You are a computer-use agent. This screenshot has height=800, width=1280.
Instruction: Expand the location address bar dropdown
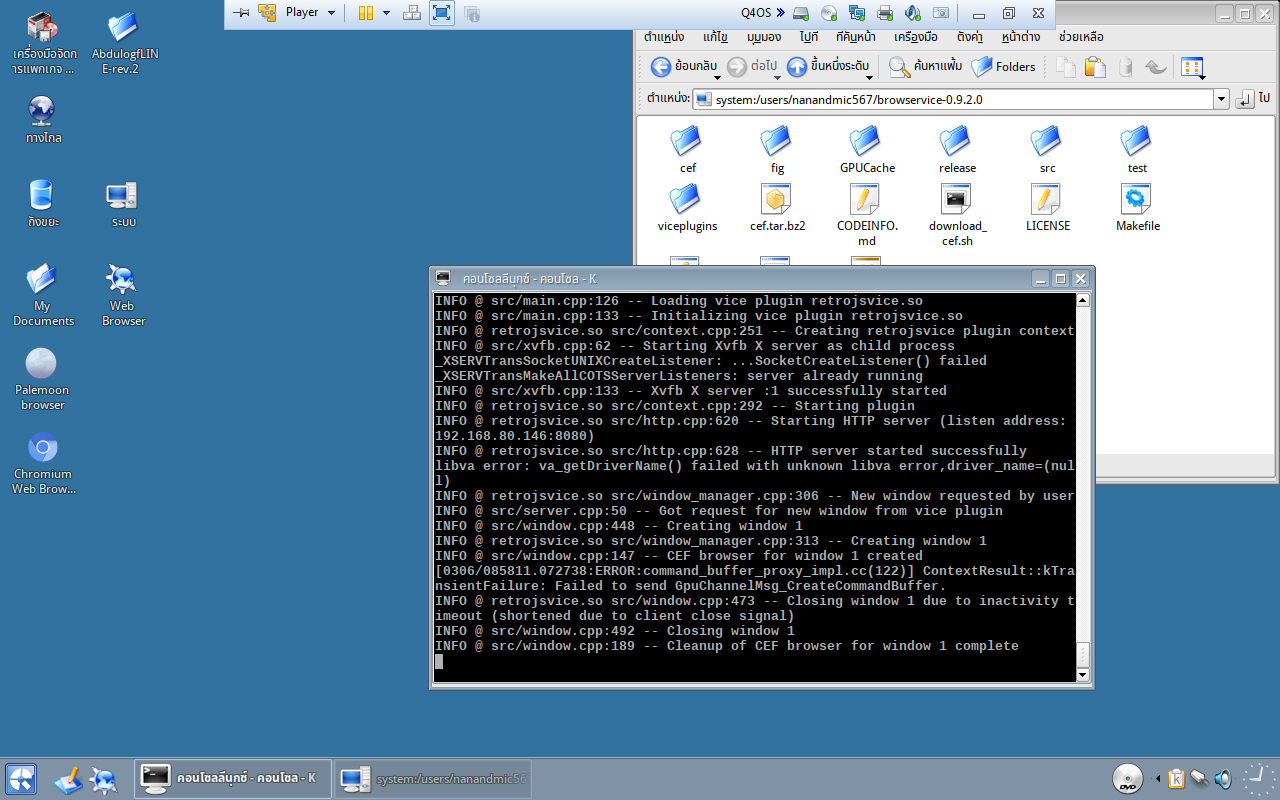1221,99
